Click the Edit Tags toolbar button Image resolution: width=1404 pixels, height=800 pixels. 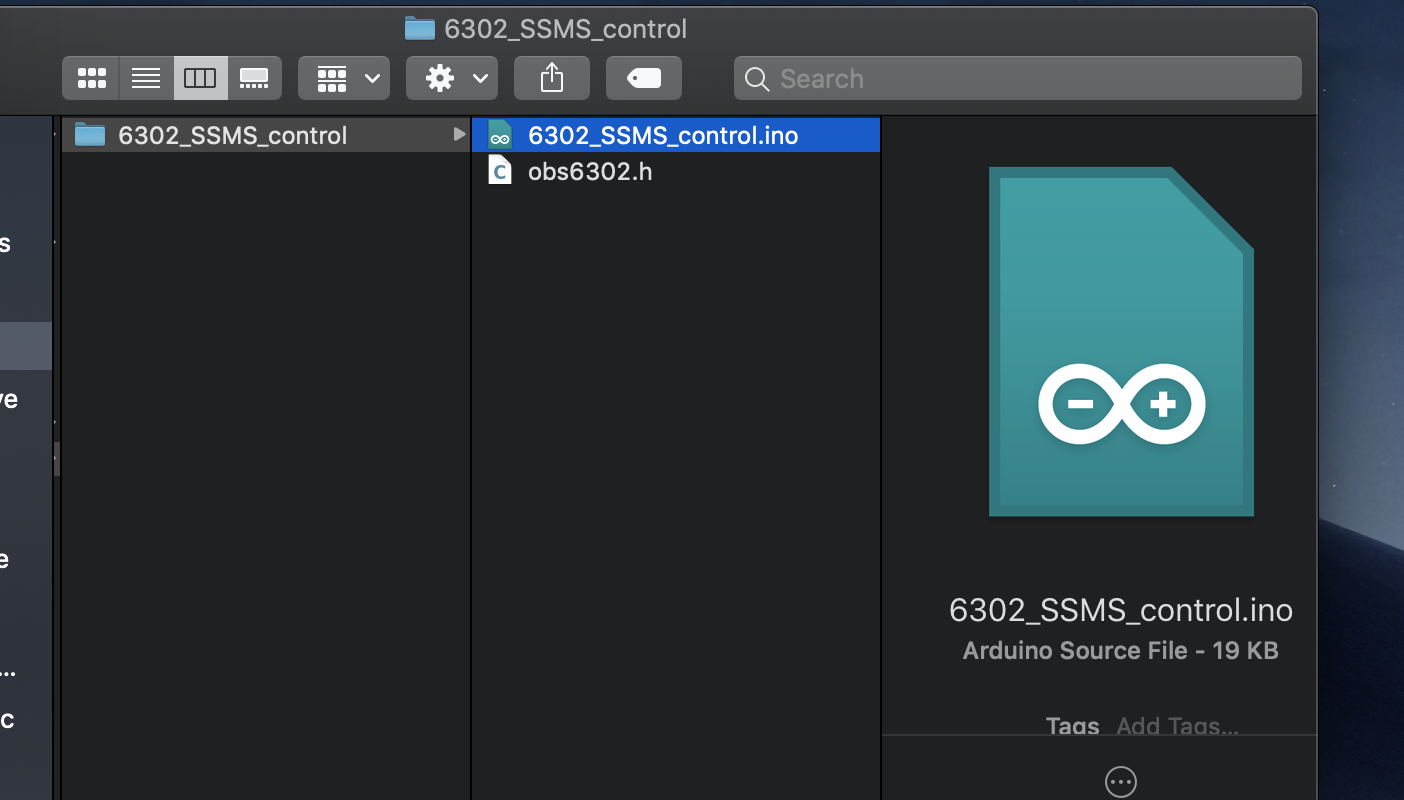click(x=644, y=78)
